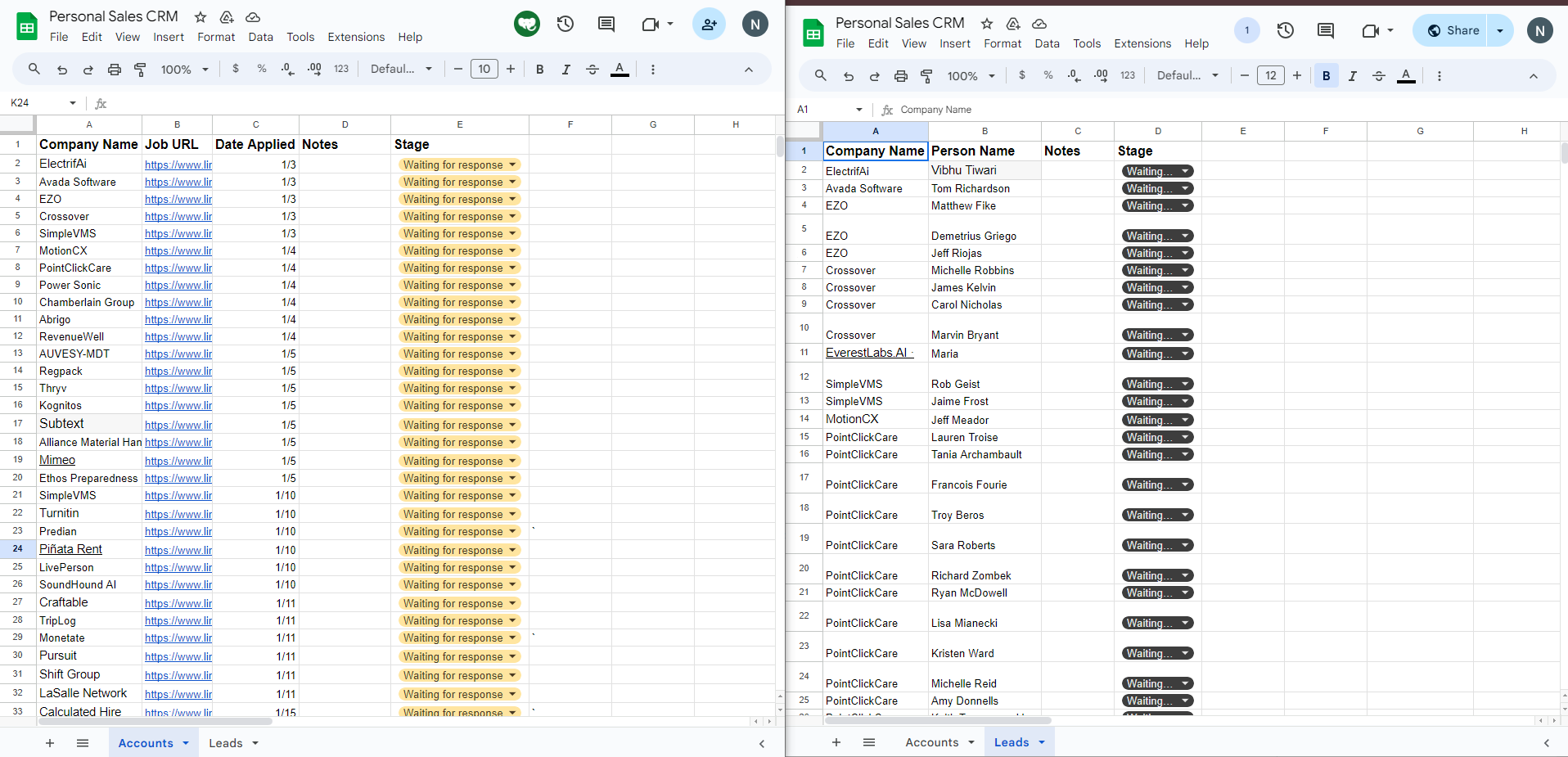Click the paint format icon in right toolbar
The height and width of the screenshot is (757, 1568).
click(x=926, y=76)
